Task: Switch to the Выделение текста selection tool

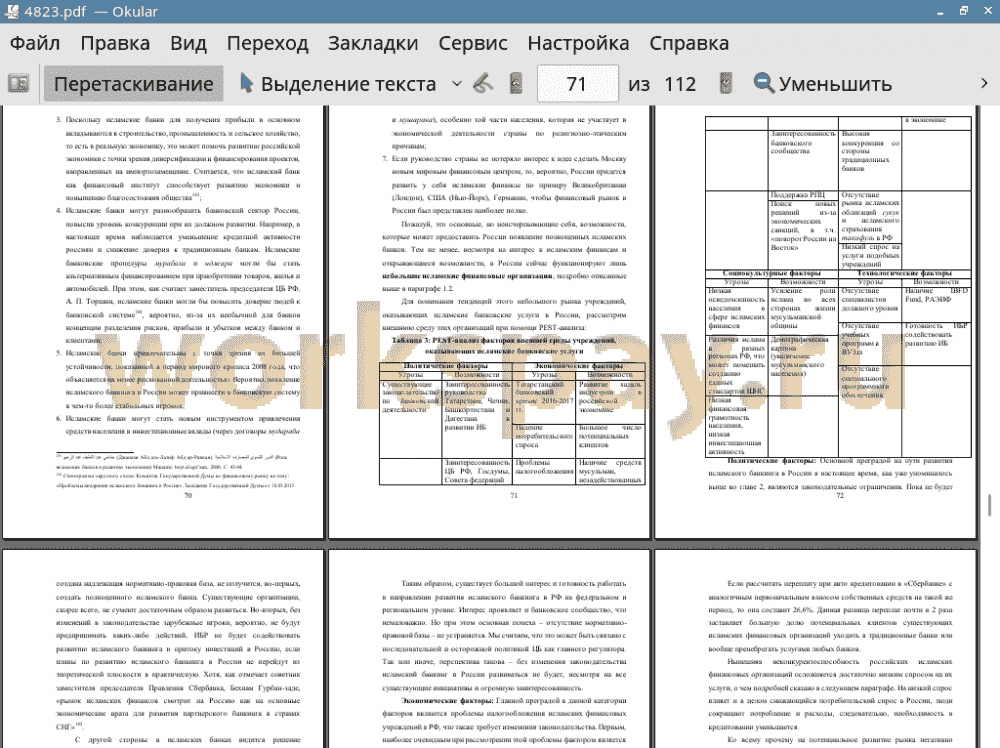Action: click(x=338, y=84)
